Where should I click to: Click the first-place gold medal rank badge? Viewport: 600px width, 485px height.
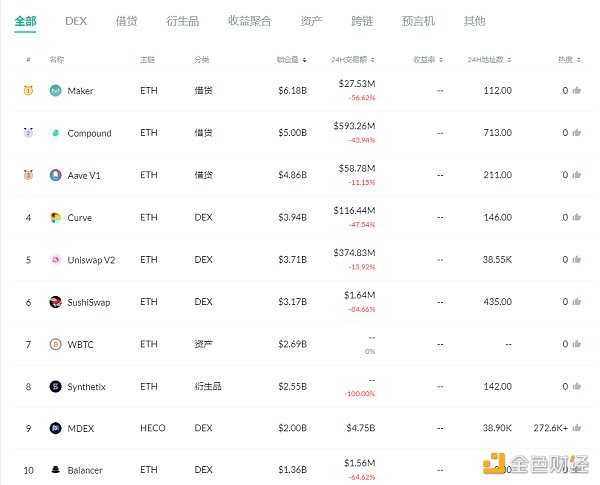(x=28, y=91)
